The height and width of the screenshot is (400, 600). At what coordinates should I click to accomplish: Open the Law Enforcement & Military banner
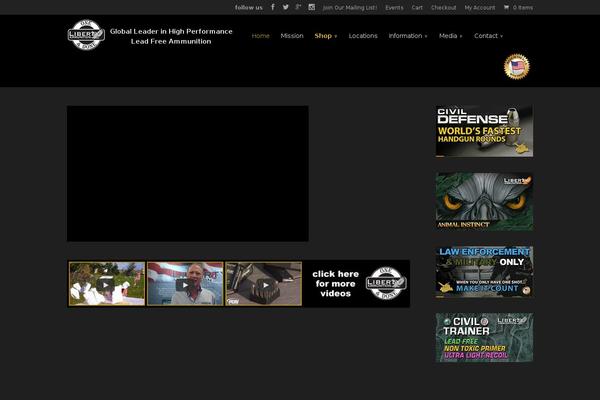(x=484, y=271)
